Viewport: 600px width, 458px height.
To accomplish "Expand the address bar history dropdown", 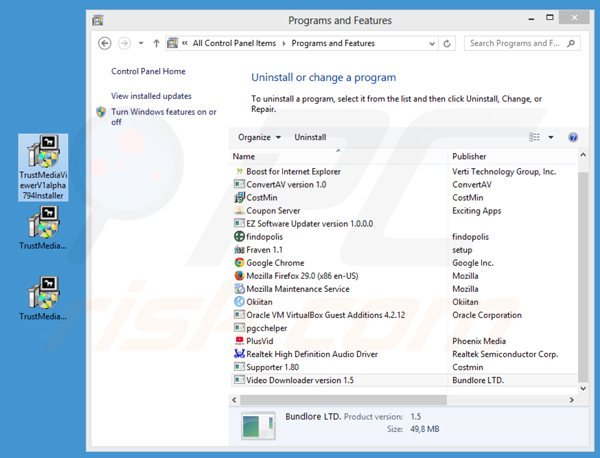I will tap(440, 43).
